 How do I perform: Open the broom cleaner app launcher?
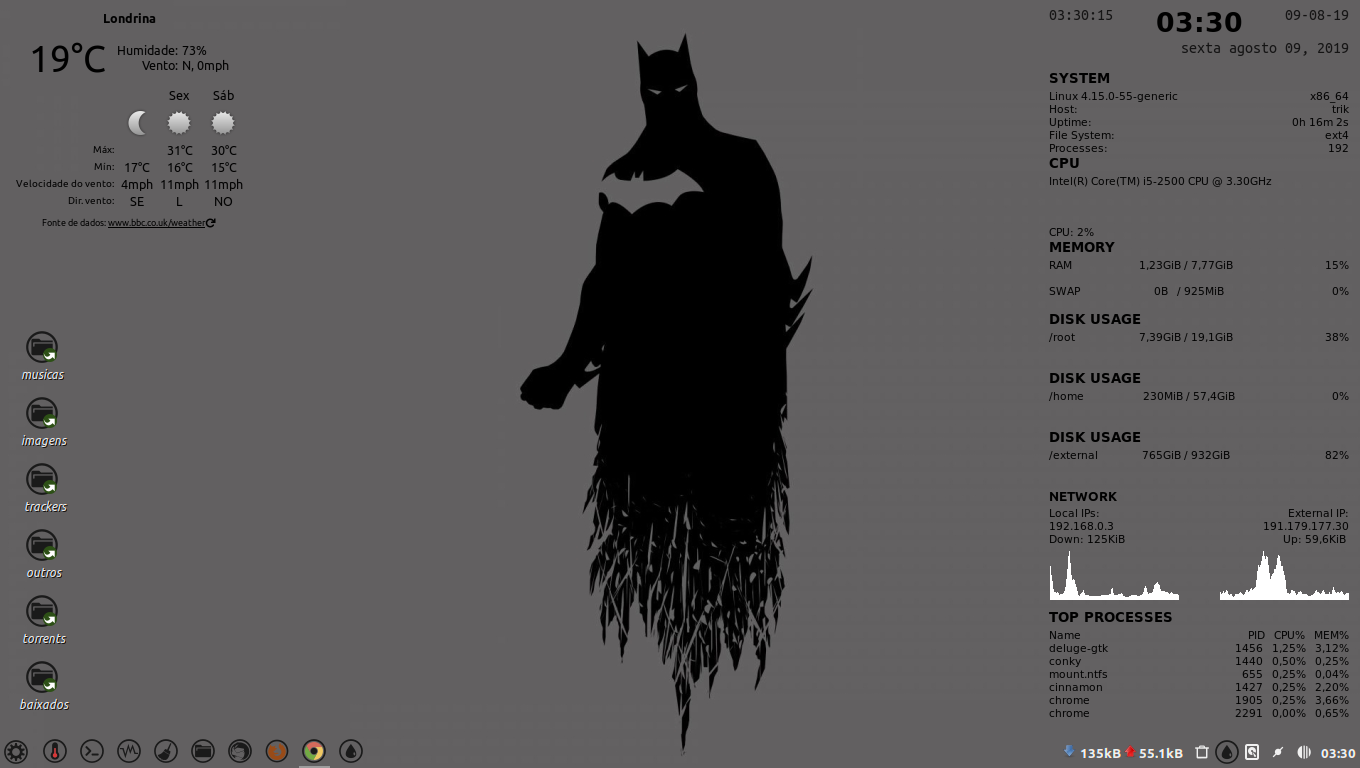point(166,751)
